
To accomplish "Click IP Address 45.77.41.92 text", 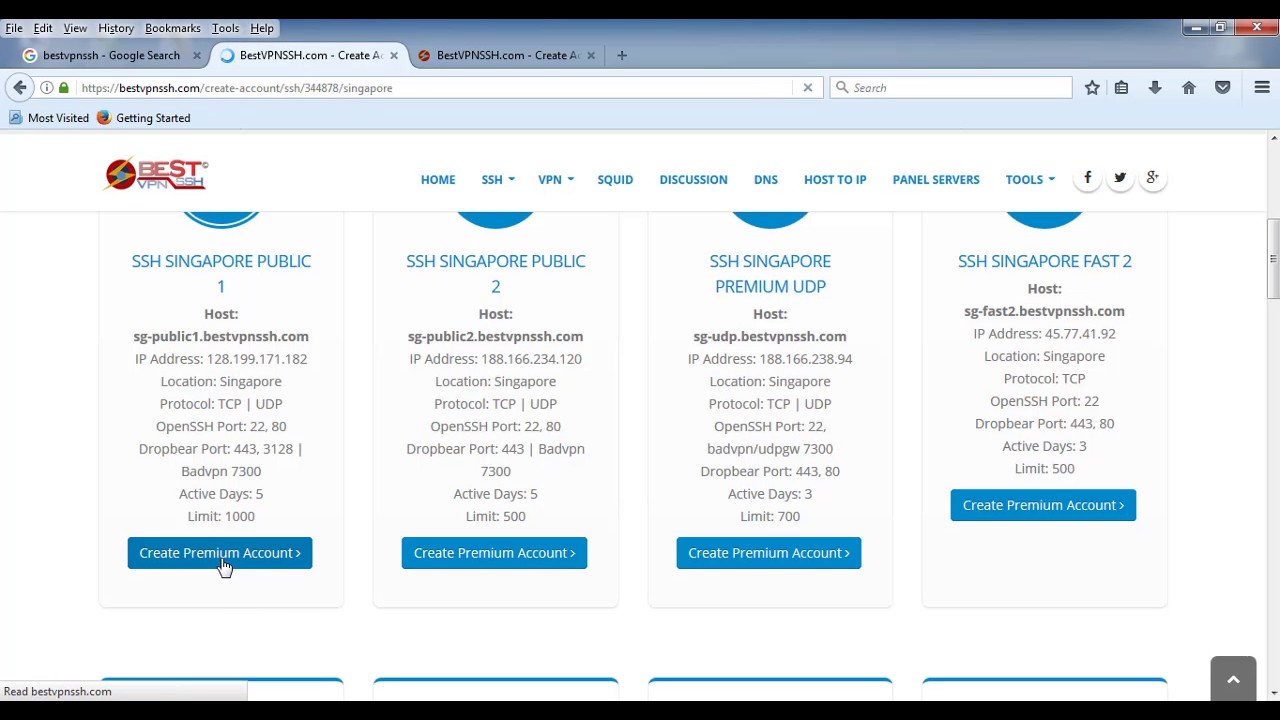I will click(1044, 334).
